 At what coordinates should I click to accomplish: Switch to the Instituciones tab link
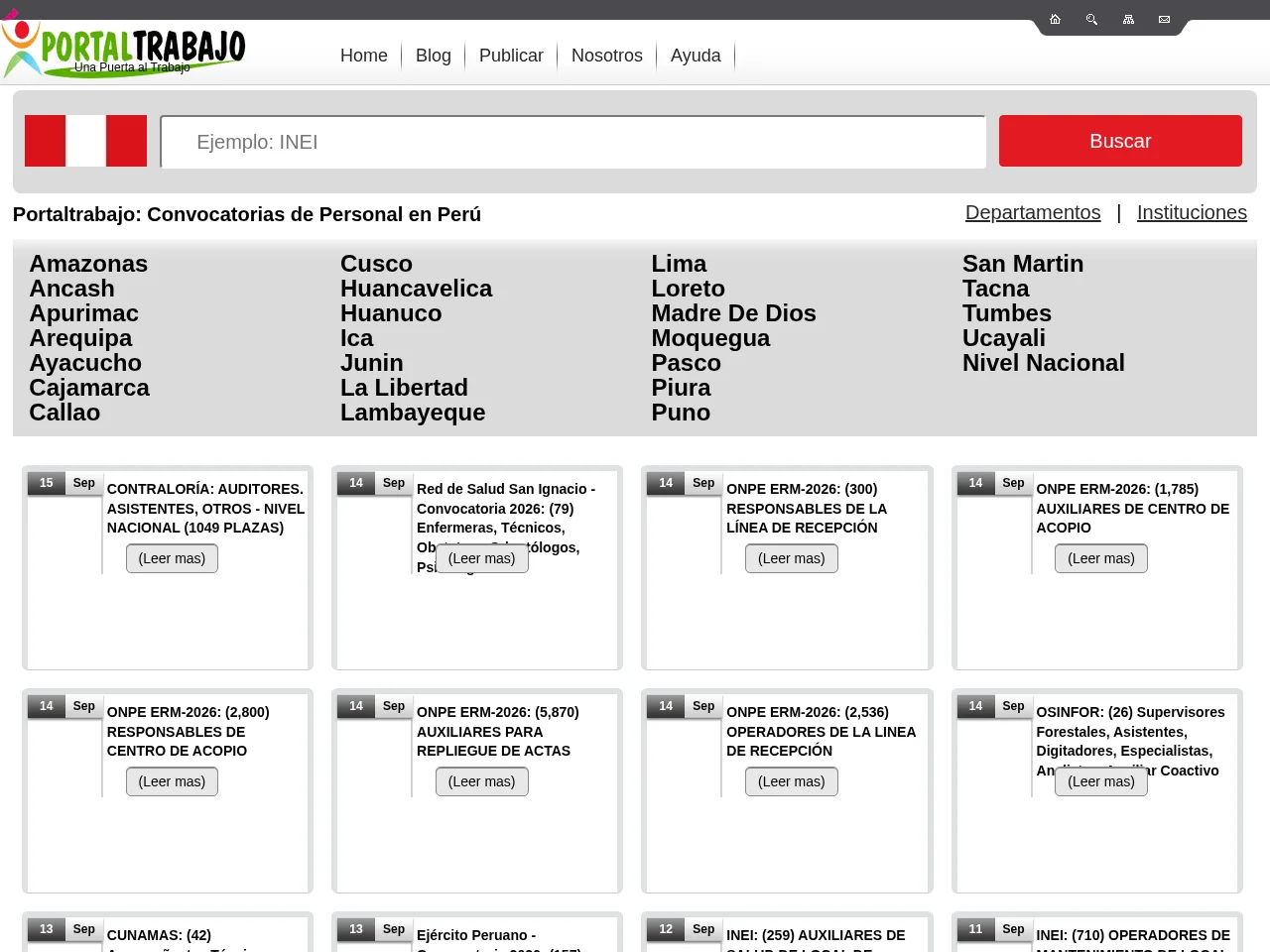point(1192,212)
